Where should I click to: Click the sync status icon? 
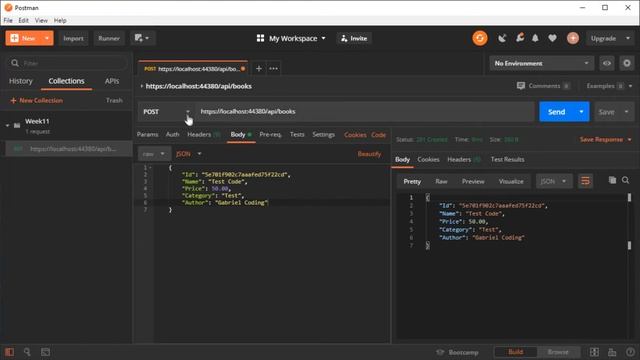[480, 38]
